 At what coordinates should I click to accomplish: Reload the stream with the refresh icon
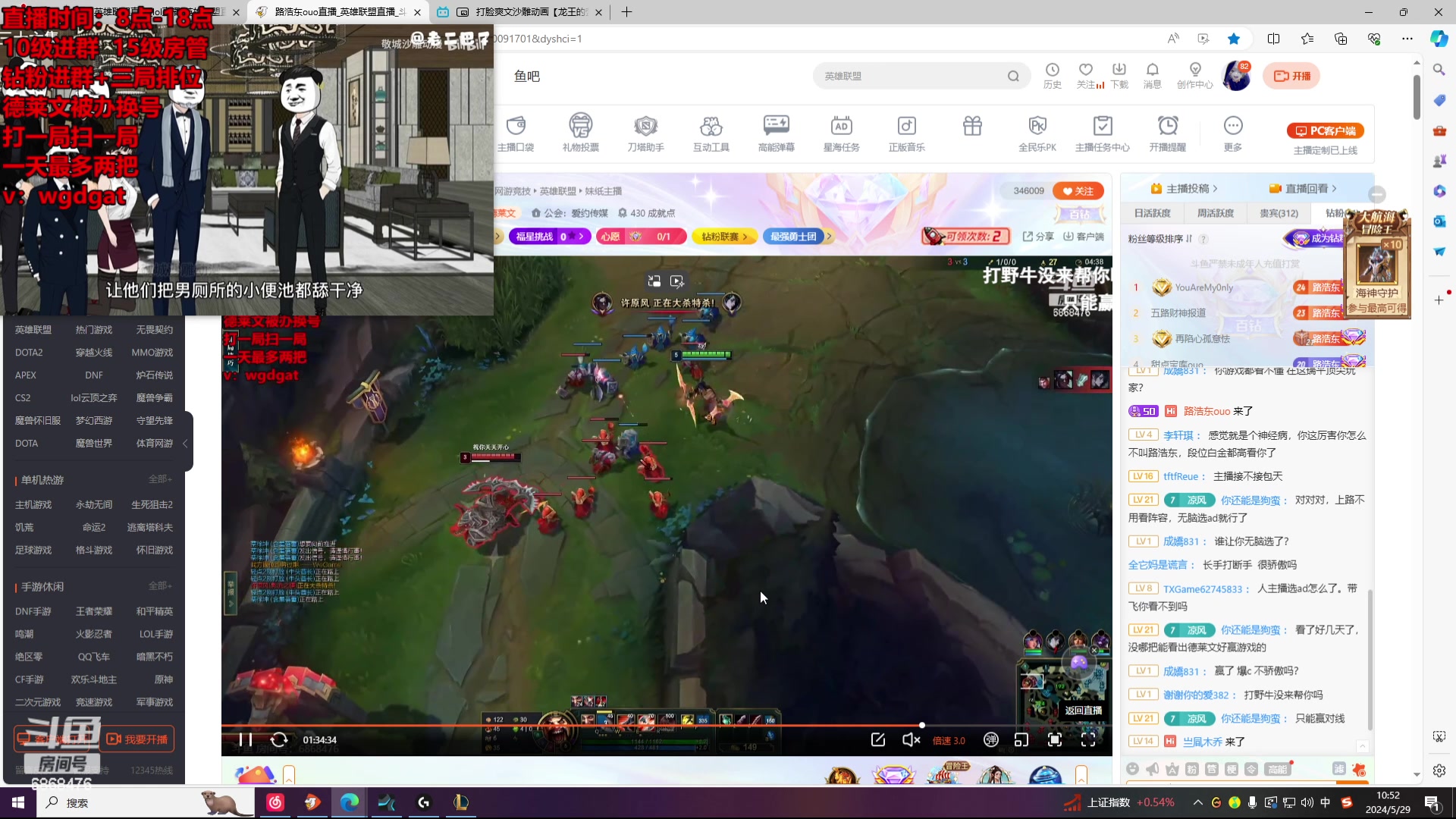click(278, 739)
